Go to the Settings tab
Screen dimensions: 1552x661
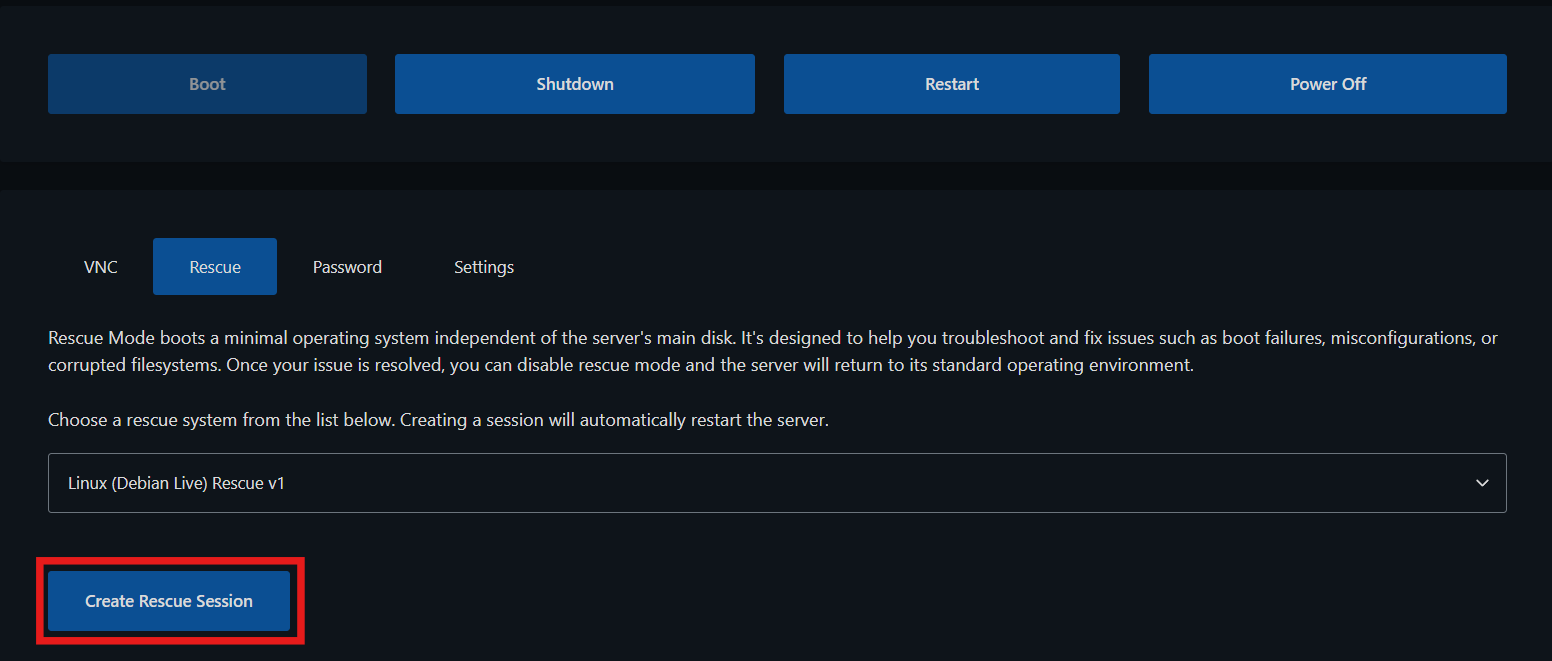click(x=484, y=267)
